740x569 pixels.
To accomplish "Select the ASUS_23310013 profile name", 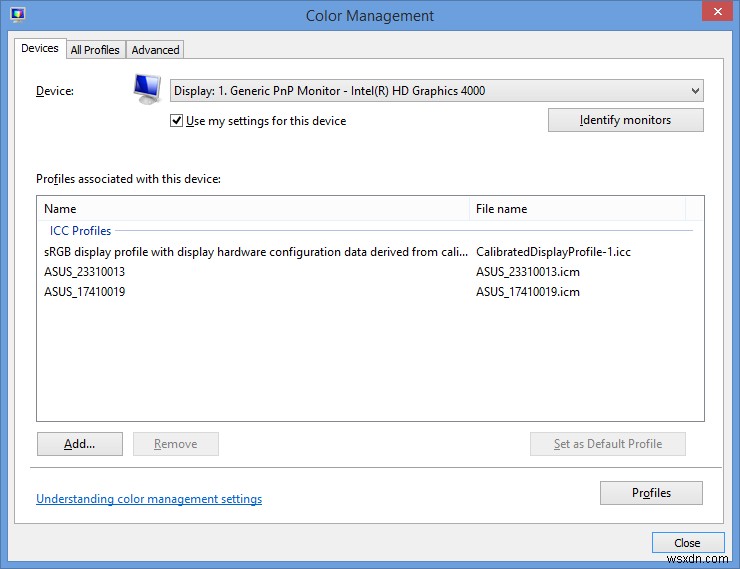I will coord(84,272).
